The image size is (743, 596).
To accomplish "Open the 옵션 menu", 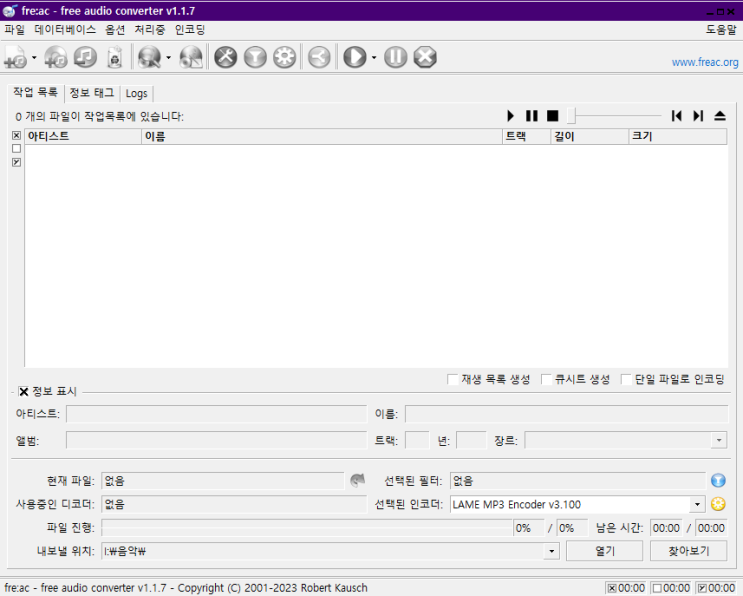I will click(x=115, y=30).
